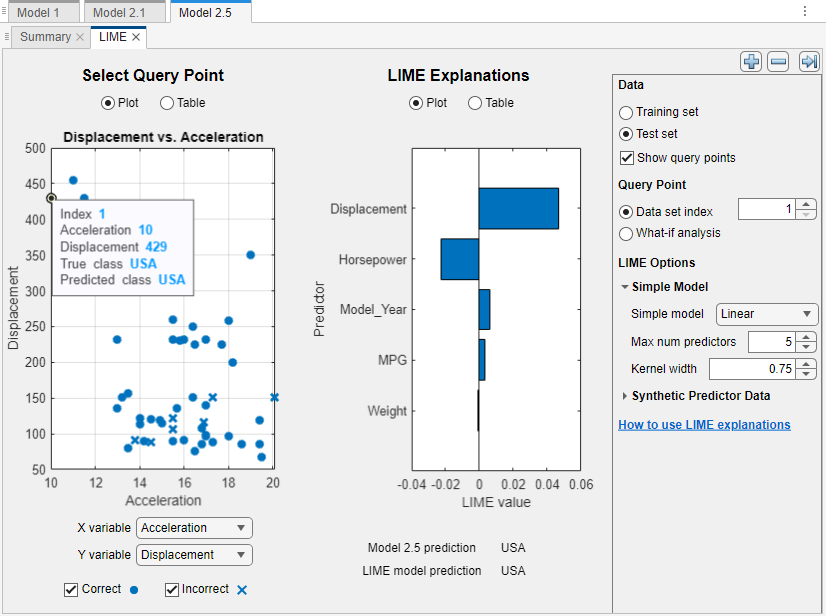Screen dimensions: 826x616
Task: Click the blue plus icon above the Data panel
Action: point(751,61)
